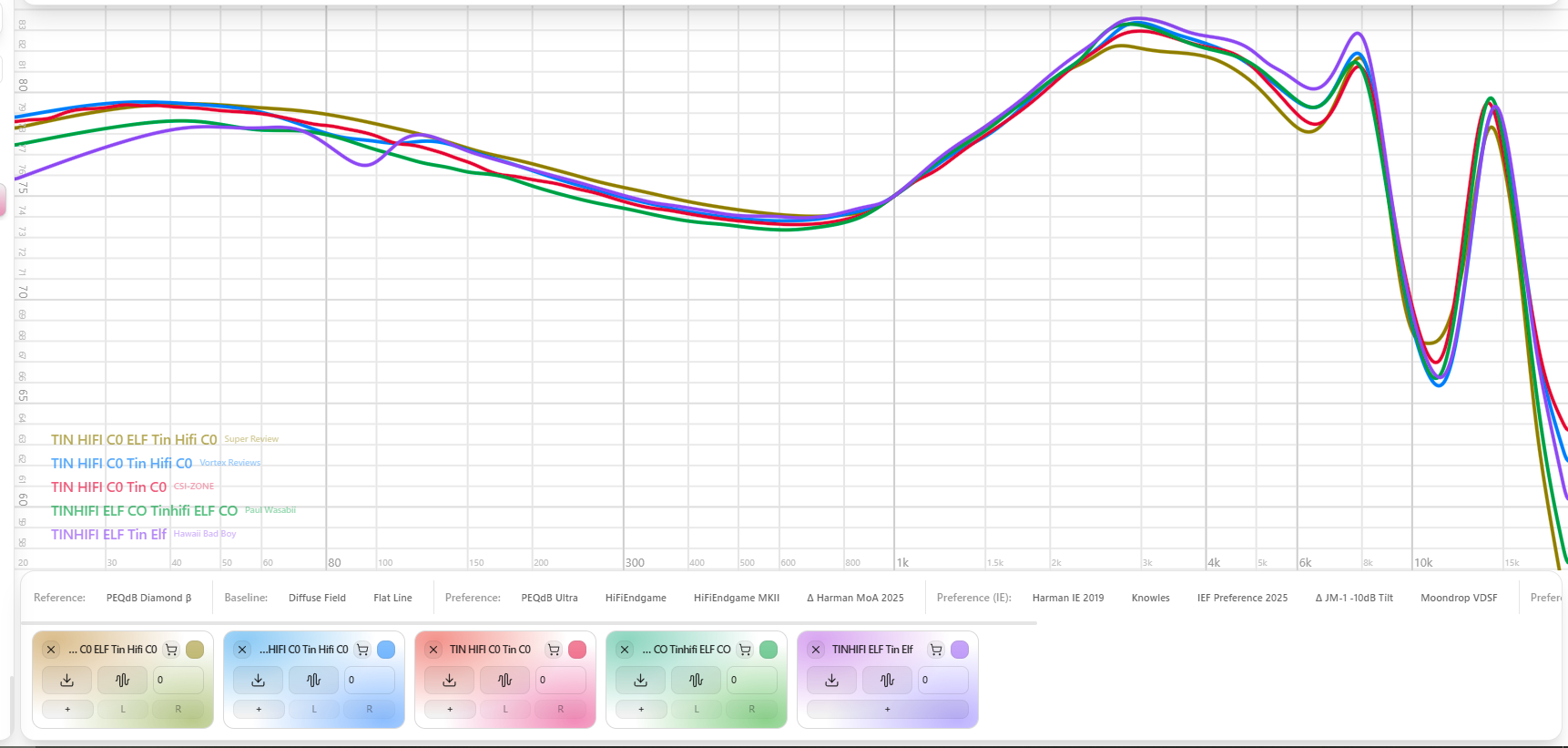Viewport: 1568px width, 748px height.
Task: Remove the green CO Tinhifi ELF CO card
Action: (625, 650)
